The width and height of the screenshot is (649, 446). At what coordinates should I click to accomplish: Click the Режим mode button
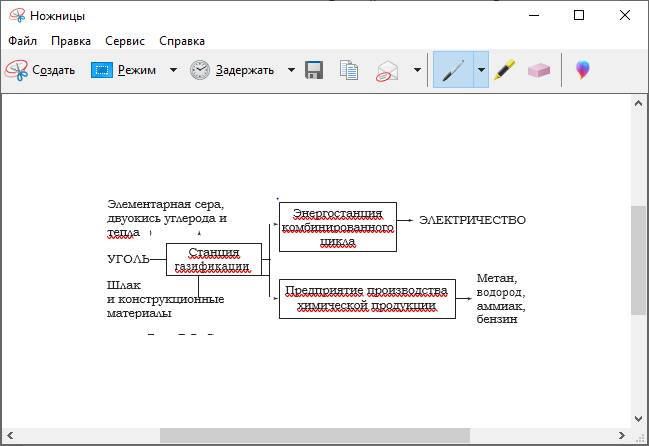pyautogui.click(x=124, y=70)
